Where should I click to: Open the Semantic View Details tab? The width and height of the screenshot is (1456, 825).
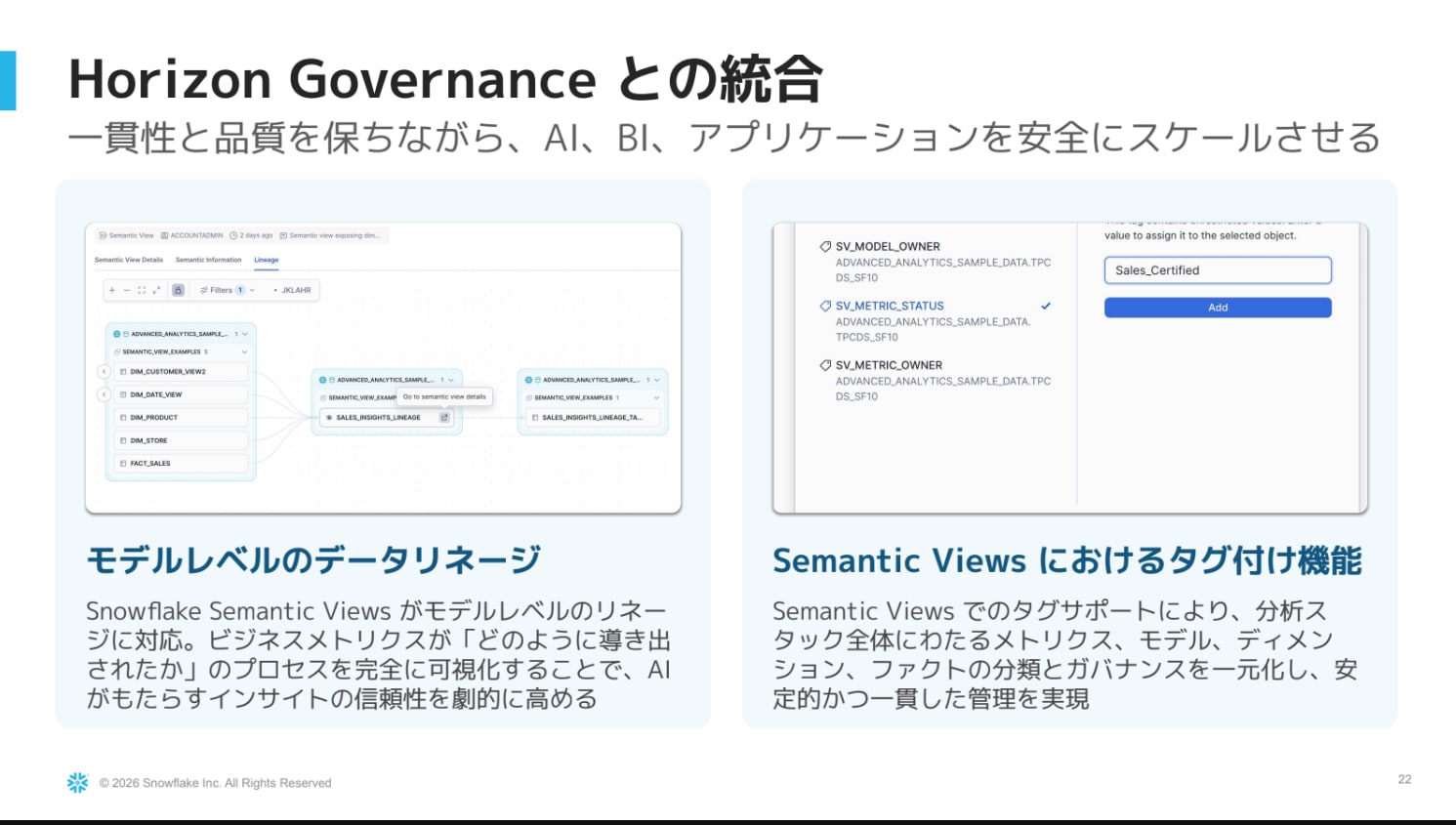tap(129, 260)
